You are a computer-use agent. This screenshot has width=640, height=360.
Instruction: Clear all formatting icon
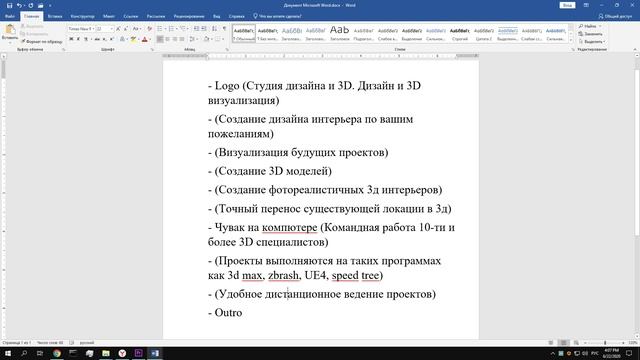149,29
